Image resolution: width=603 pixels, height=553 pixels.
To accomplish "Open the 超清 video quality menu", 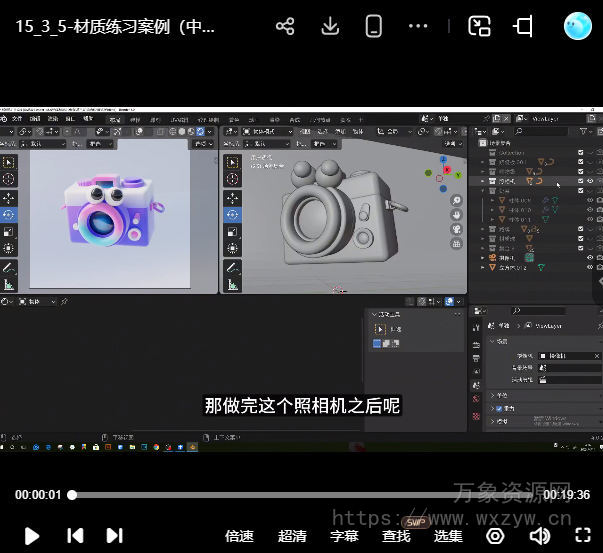I will [x=292, y=536].
